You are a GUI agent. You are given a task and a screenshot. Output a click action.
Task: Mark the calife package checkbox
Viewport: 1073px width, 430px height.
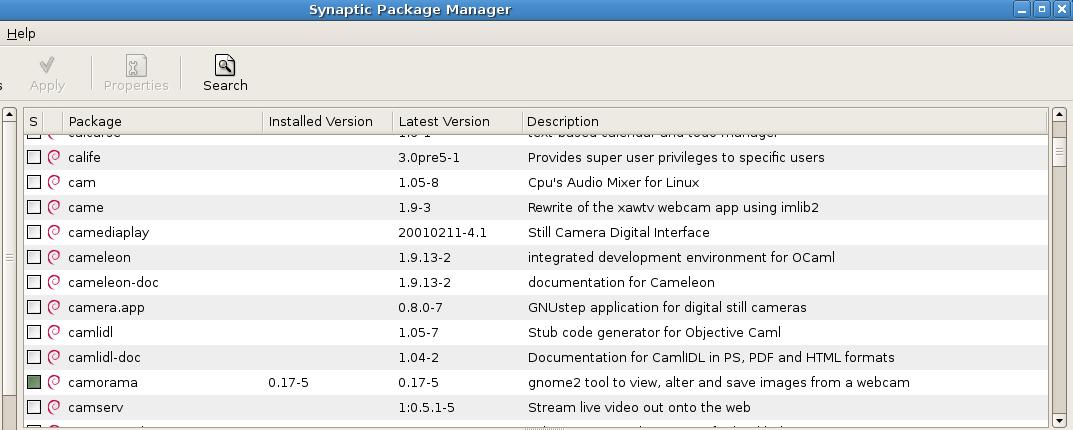tap(34, 157)
